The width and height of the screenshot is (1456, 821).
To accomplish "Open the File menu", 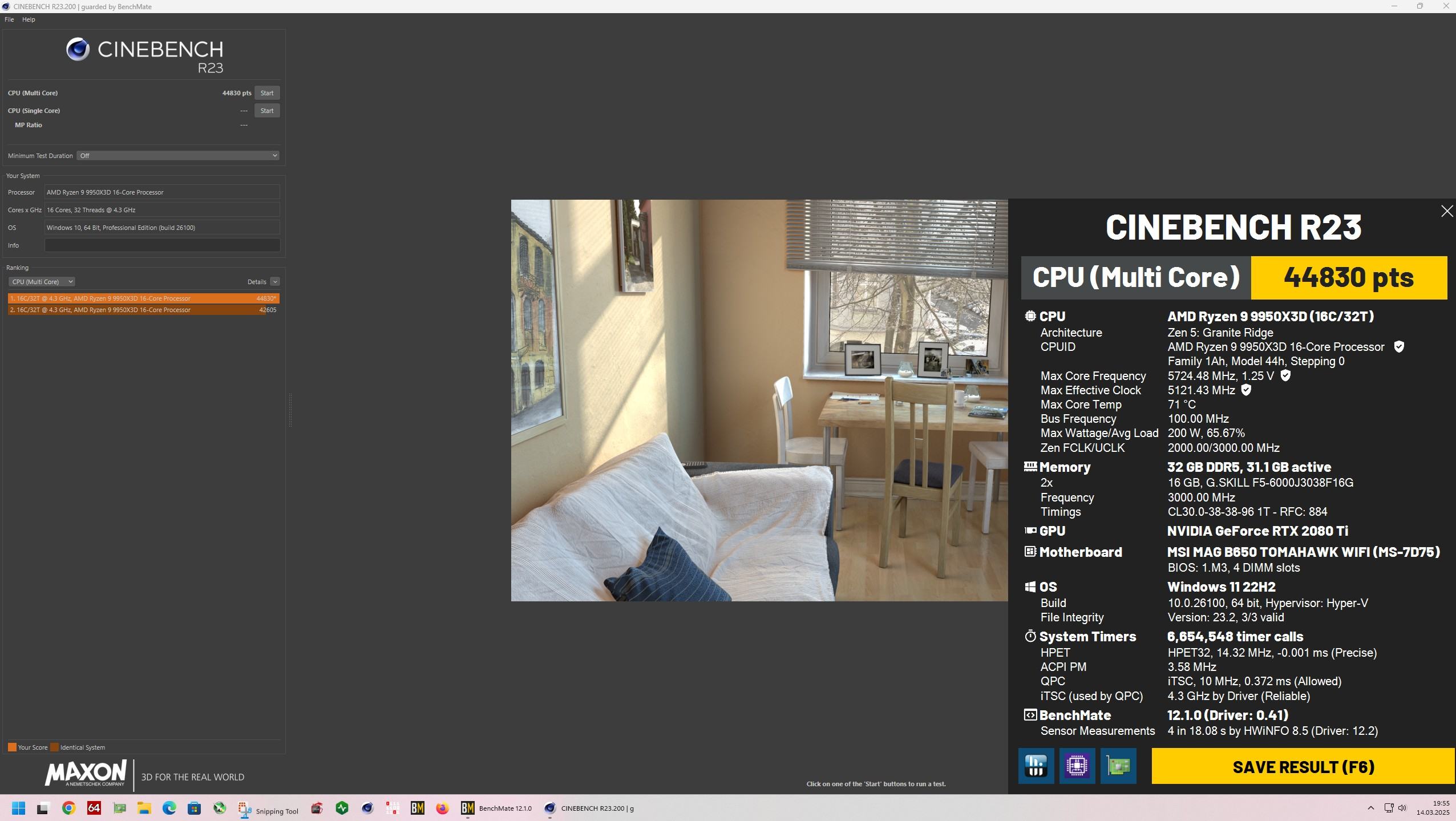I will point(9,19).
